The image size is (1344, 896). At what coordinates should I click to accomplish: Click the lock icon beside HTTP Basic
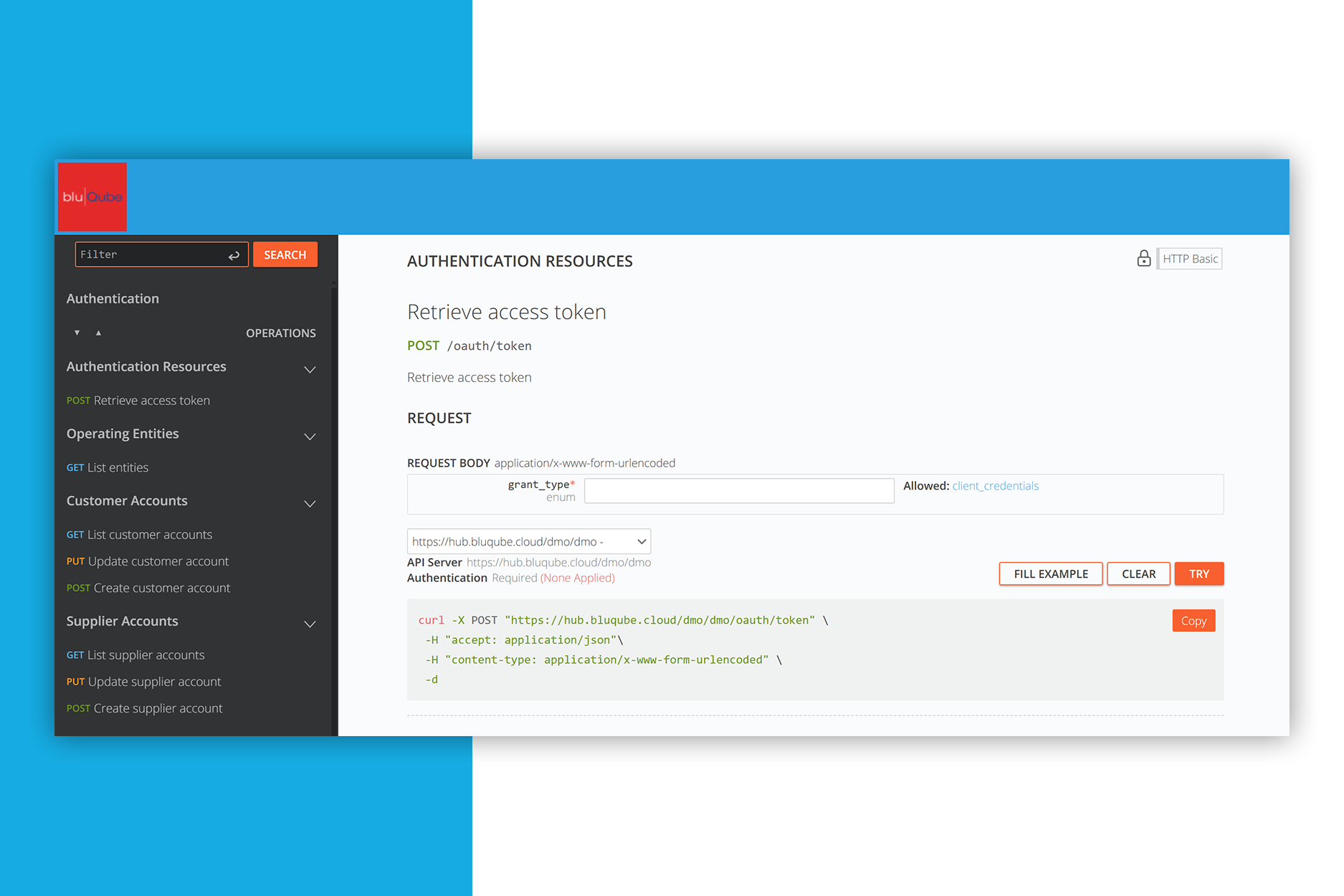click(1143, 259)
